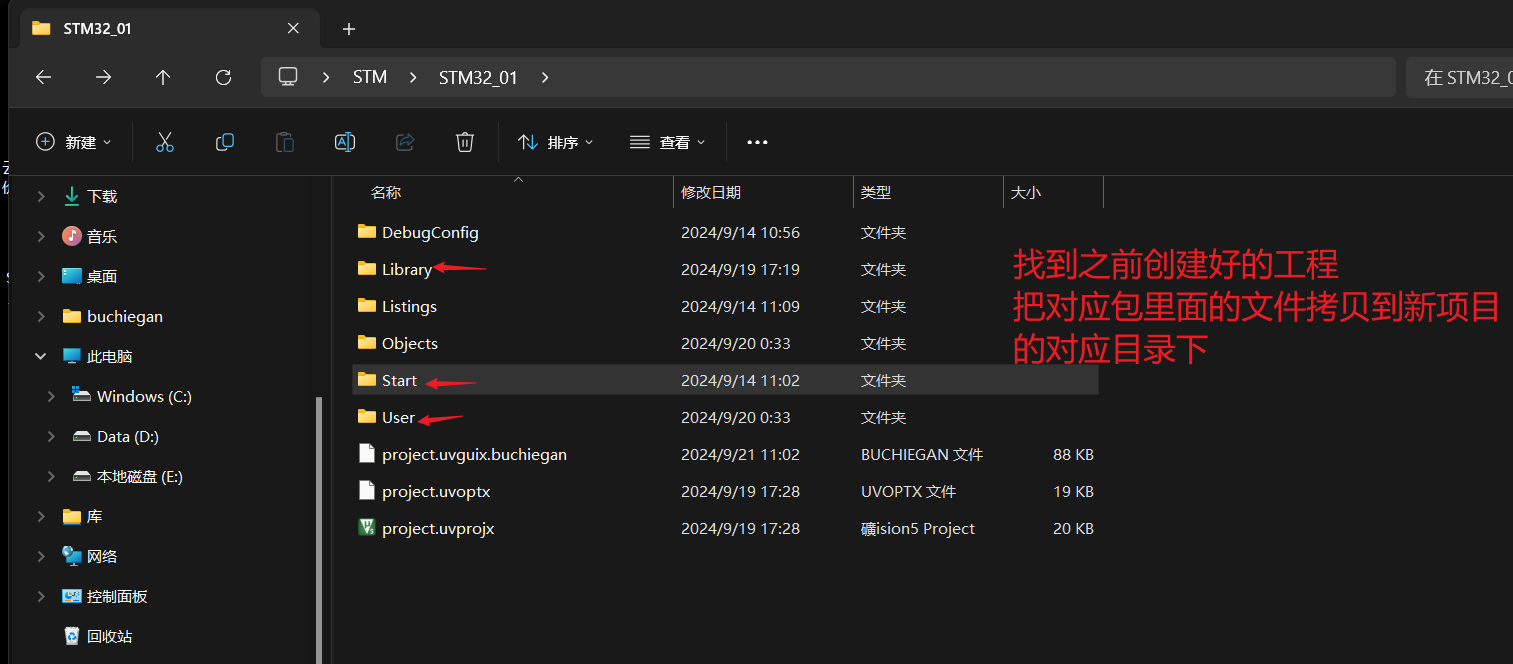Expand the 桌面 tree node chevron

coord(41,277)
